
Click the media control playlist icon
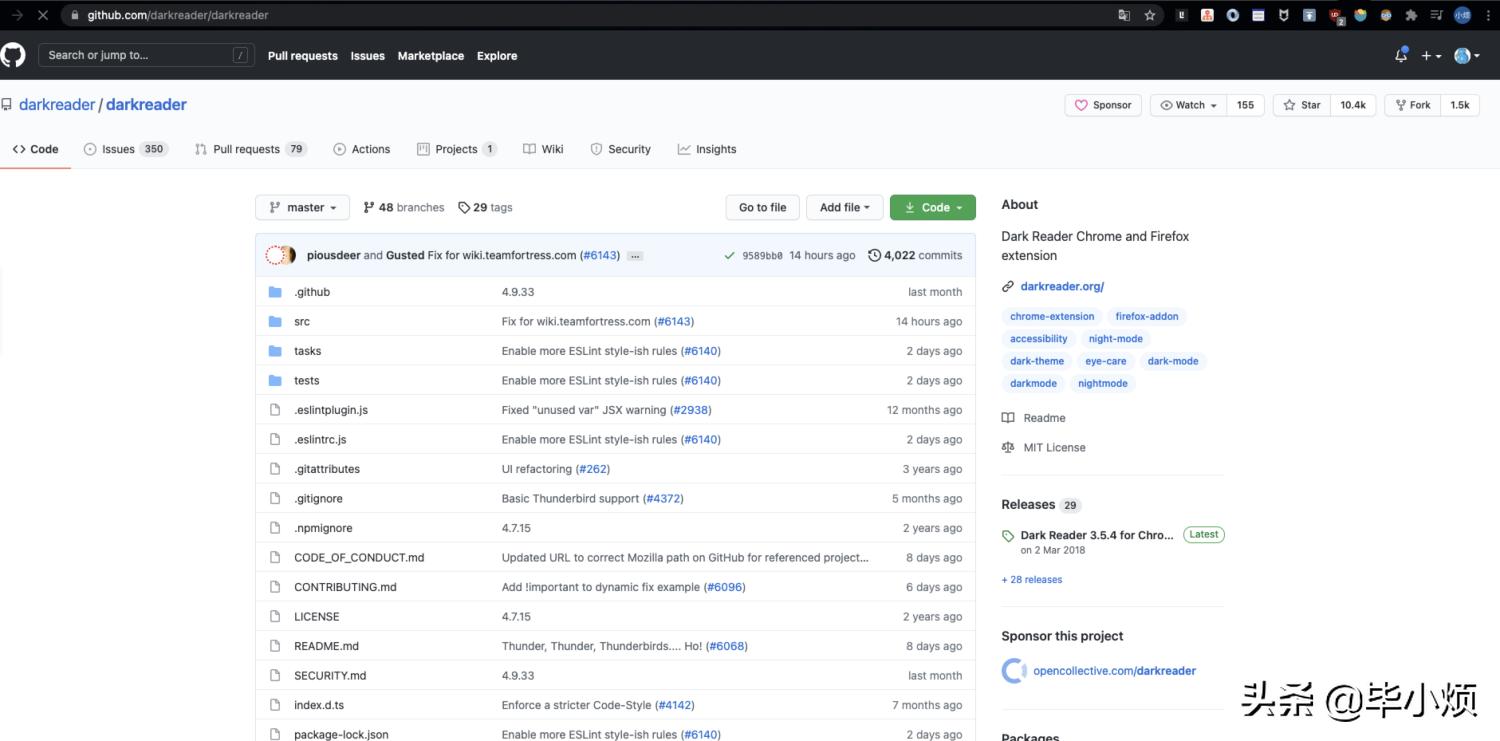(x=1436, y=15)
